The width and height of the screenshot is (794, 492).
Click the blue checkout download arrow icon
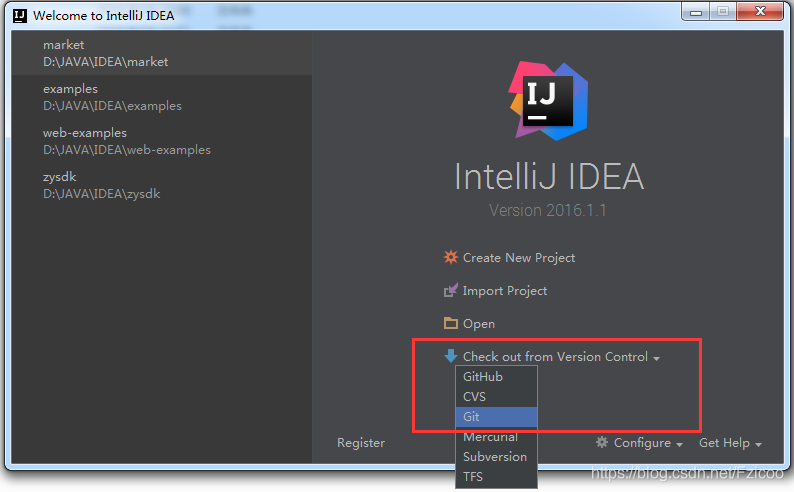(x=450, y=356)
